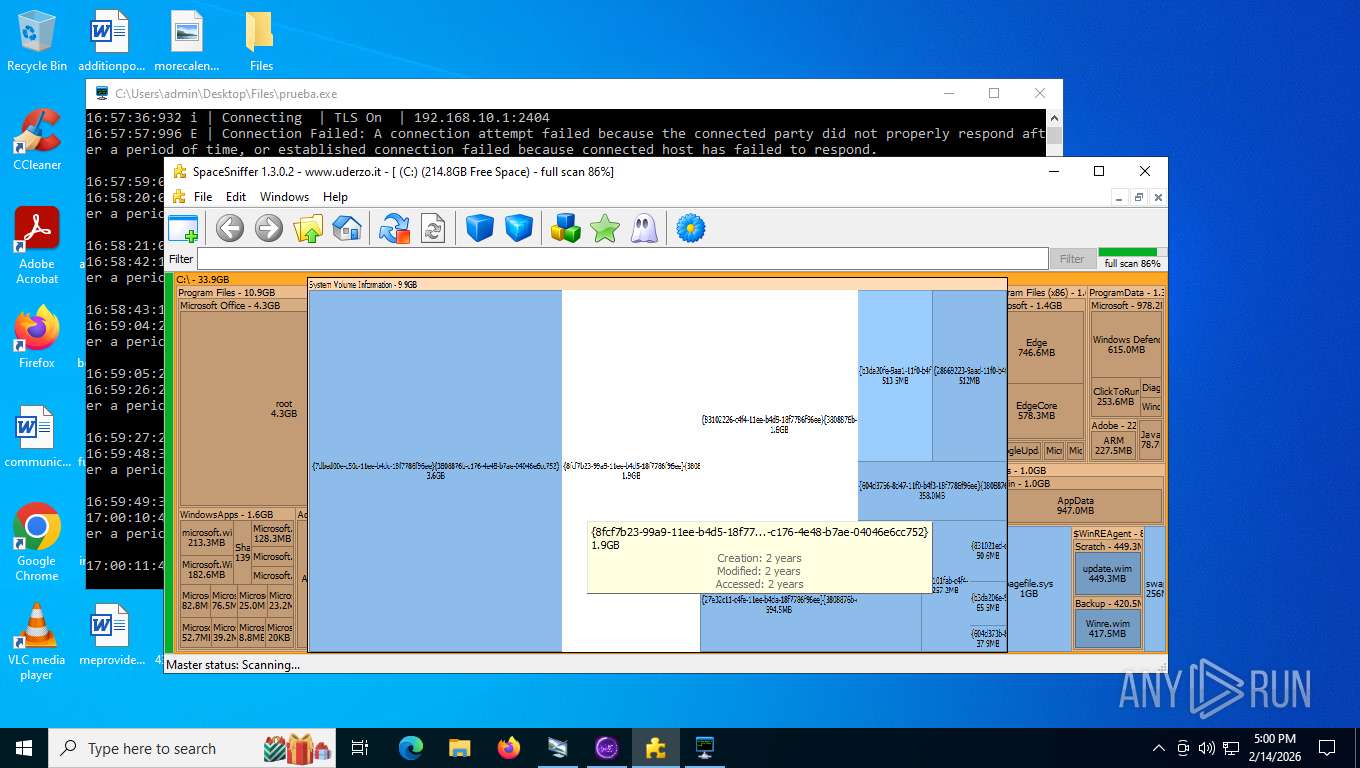Click the small puzzle icon beside the File menu
This screenshot has width=1360, height=768.
[180, 197]
